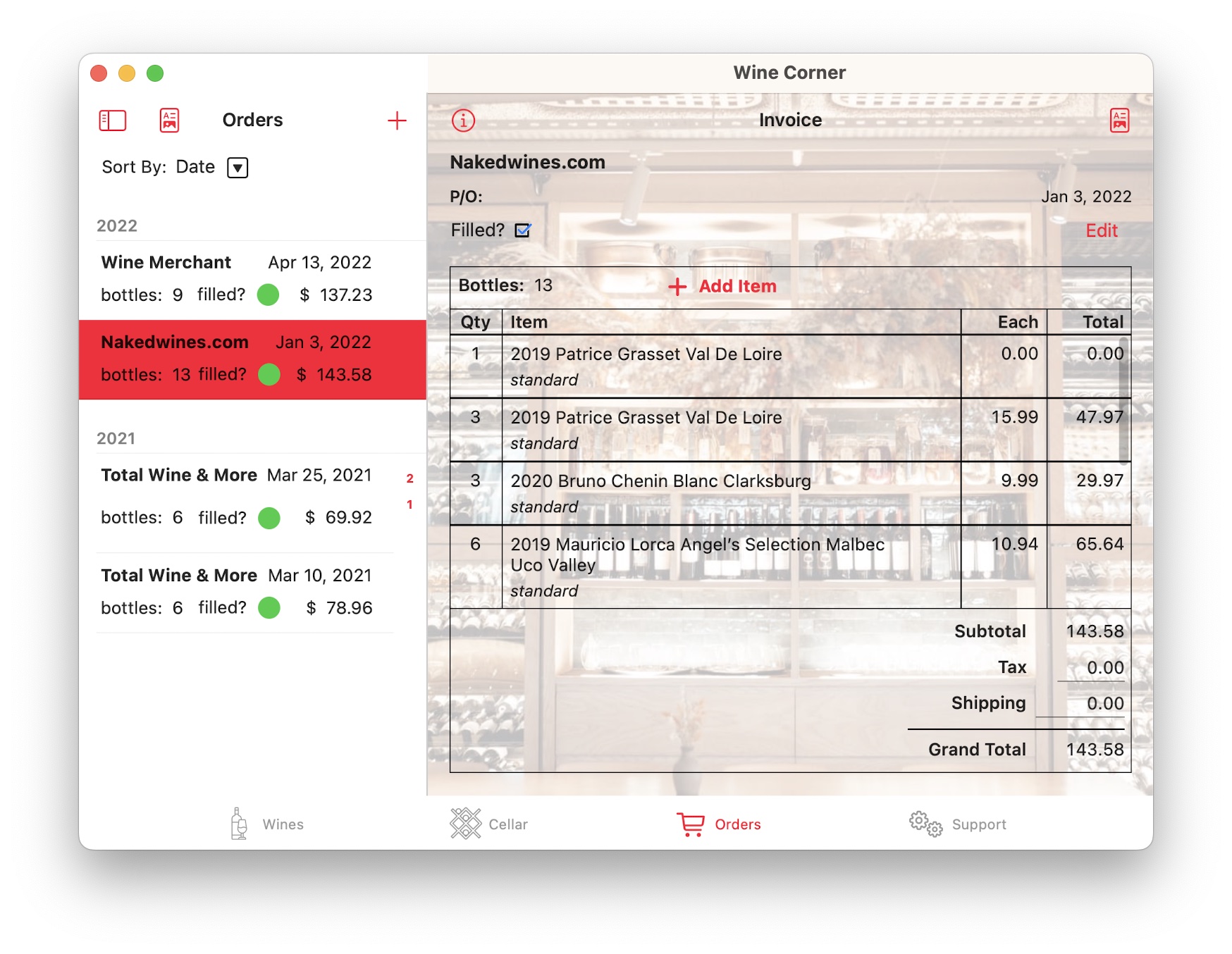Click the Qty column header
The width and height of the screenshot is (1232, 954).
click(476, 322)
